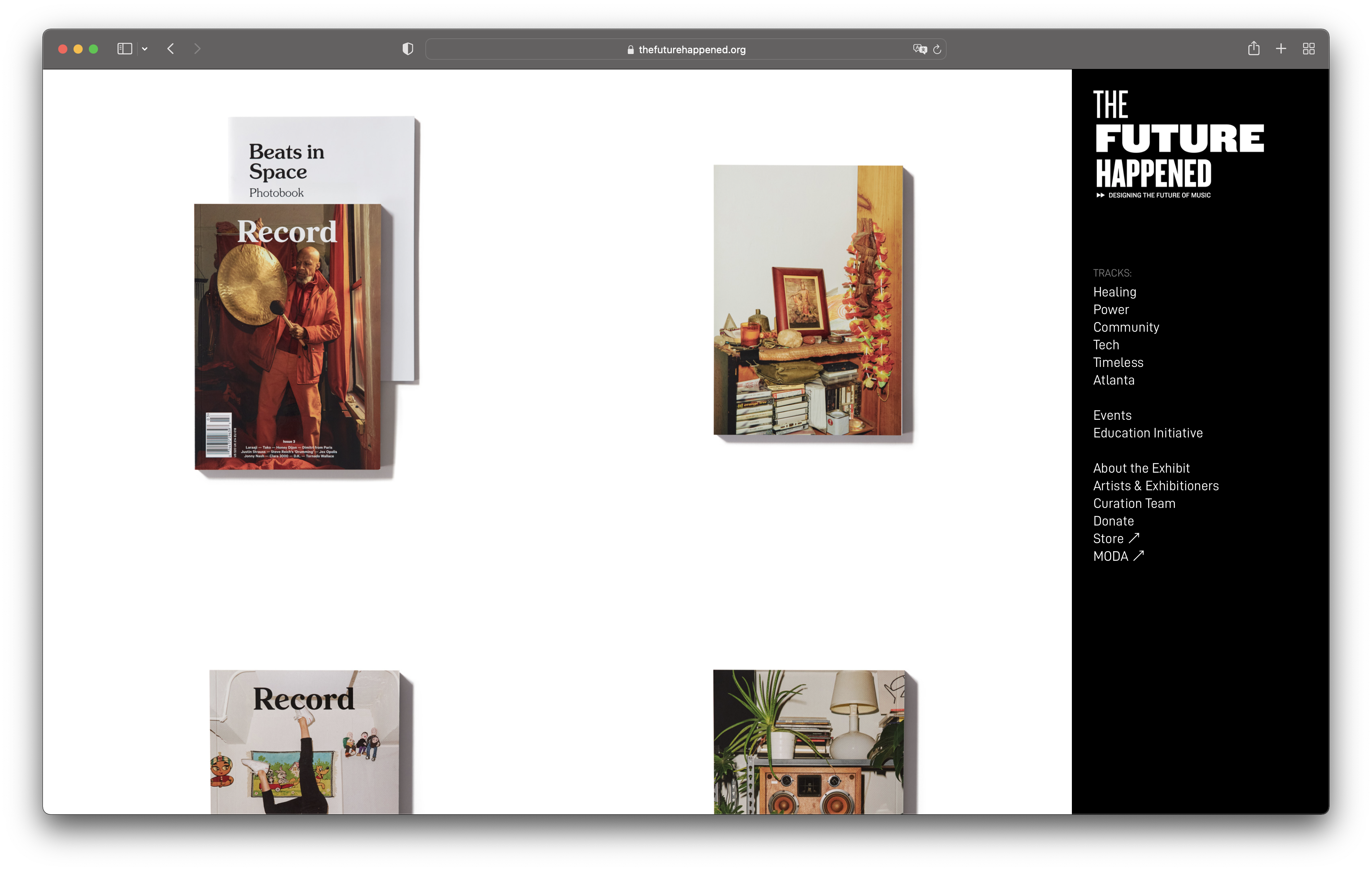Click the TRACKS: heading label
This screenshot has width=1372, height=871.
click(x=1112, y=273)
